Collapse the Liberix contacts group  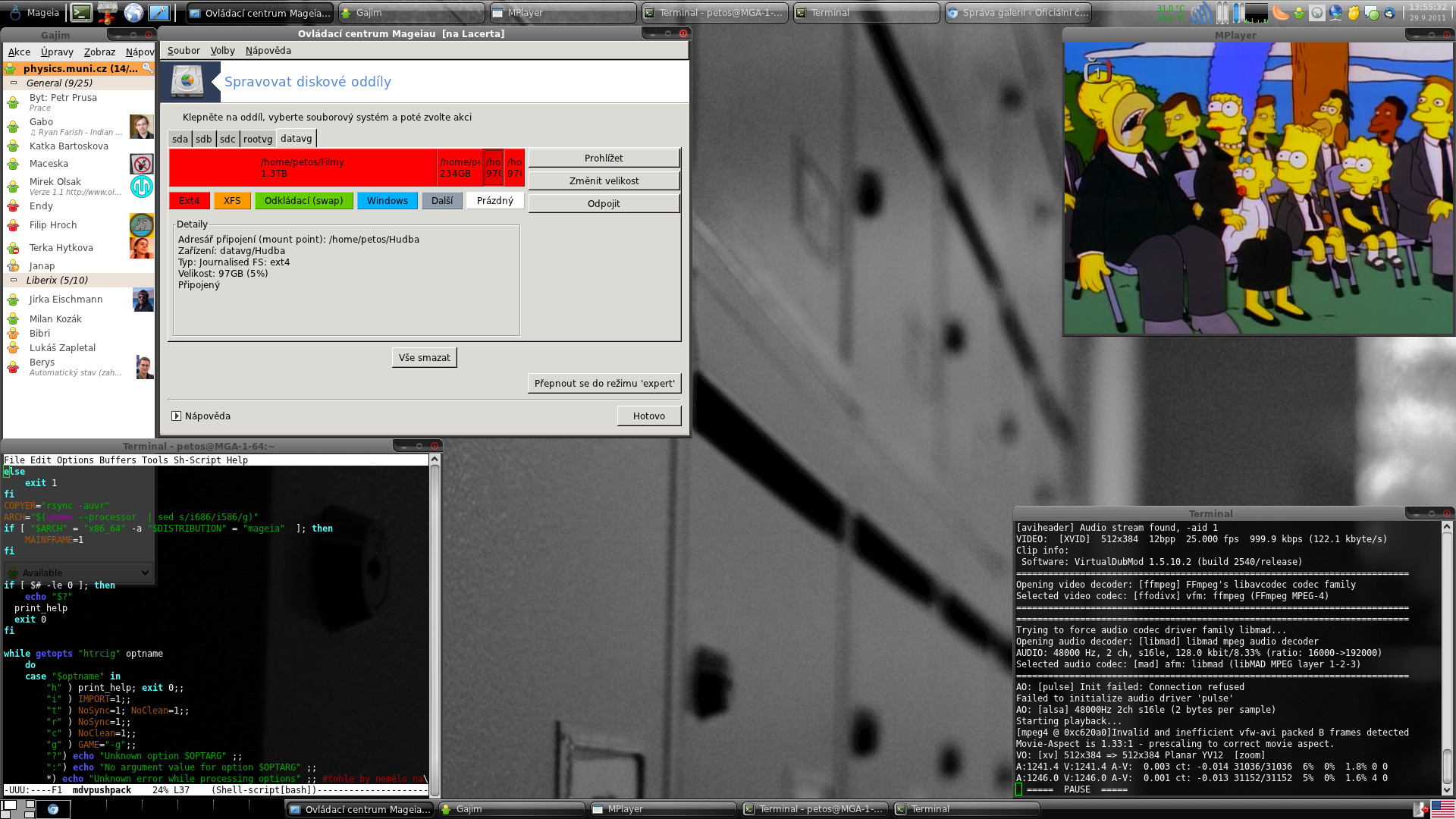point(14,280)
